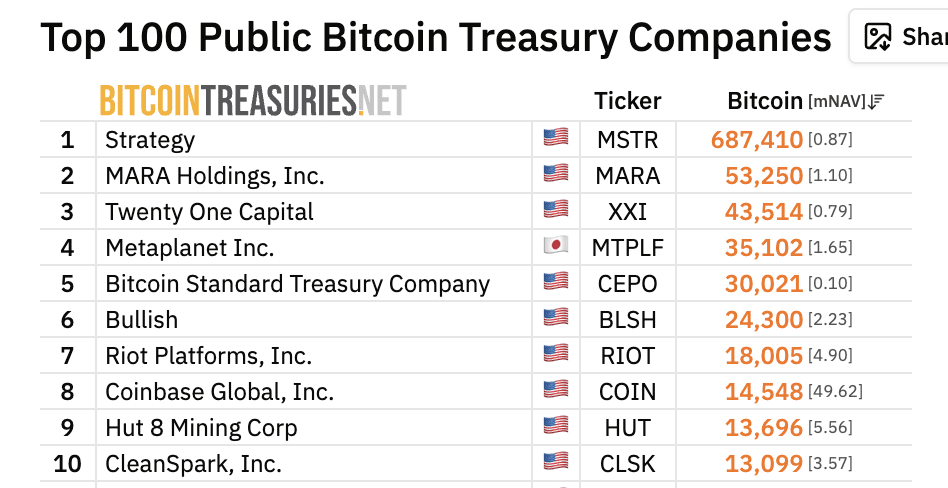Toggle the mNAV label in header
This screenshot has width=948, height=488.
(836, 102)
